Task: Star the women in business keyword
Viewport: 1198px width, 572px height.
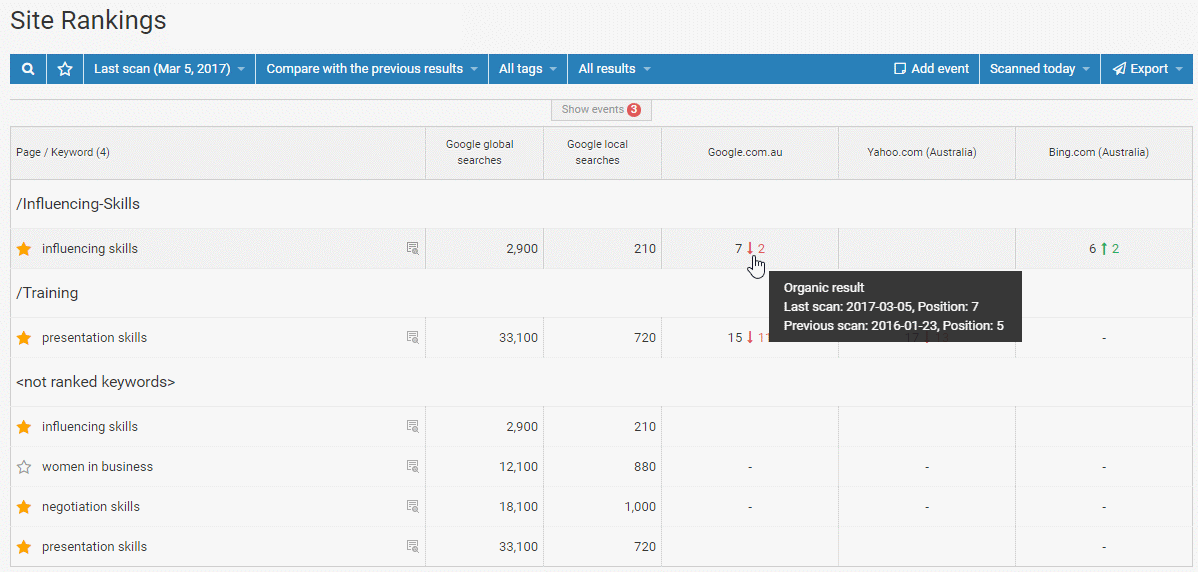Action: [24, 467]
